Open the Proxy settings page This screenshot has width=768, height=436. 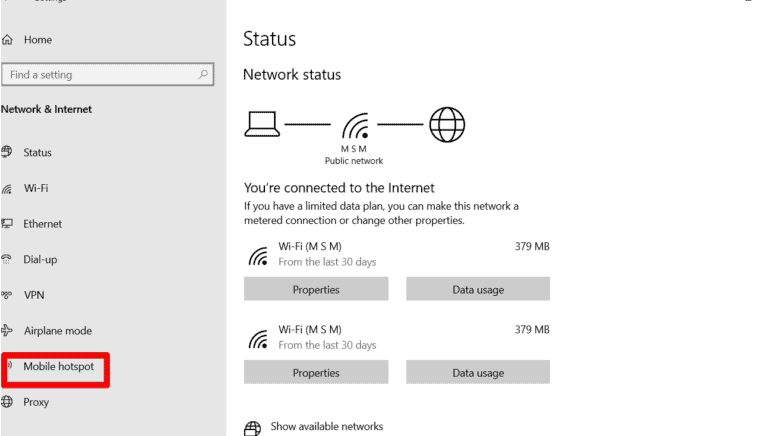click(36, 402)
